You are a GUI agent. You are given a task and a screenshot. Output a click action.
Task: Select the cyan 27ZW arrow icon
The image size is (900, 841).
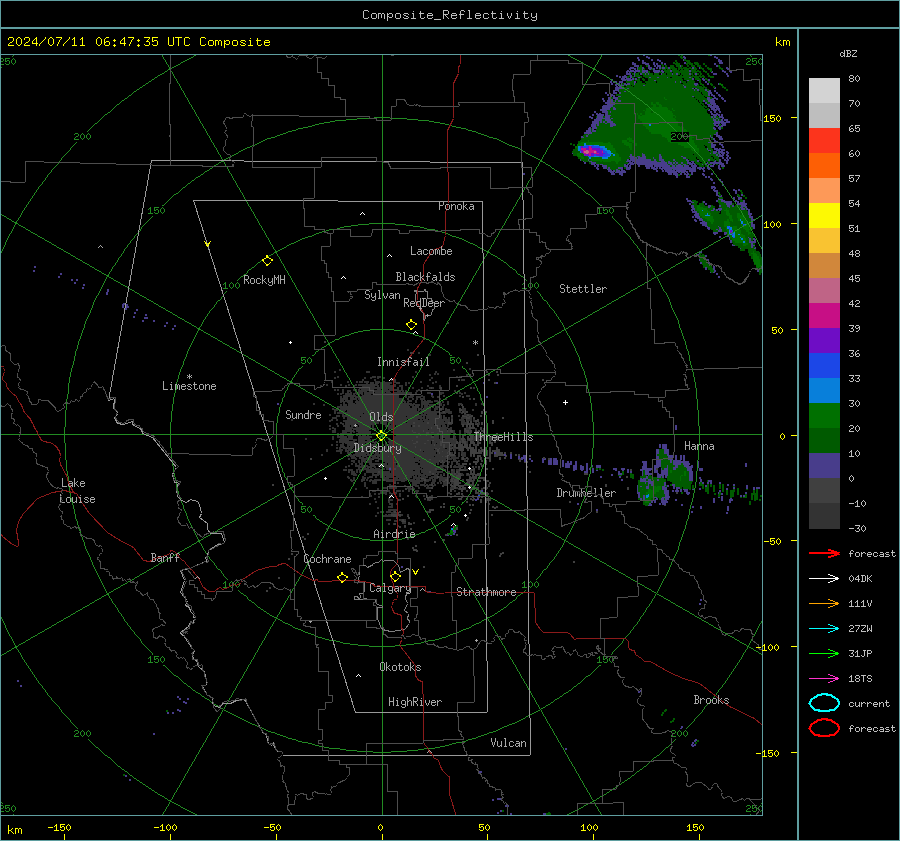(x=824, y=629)
